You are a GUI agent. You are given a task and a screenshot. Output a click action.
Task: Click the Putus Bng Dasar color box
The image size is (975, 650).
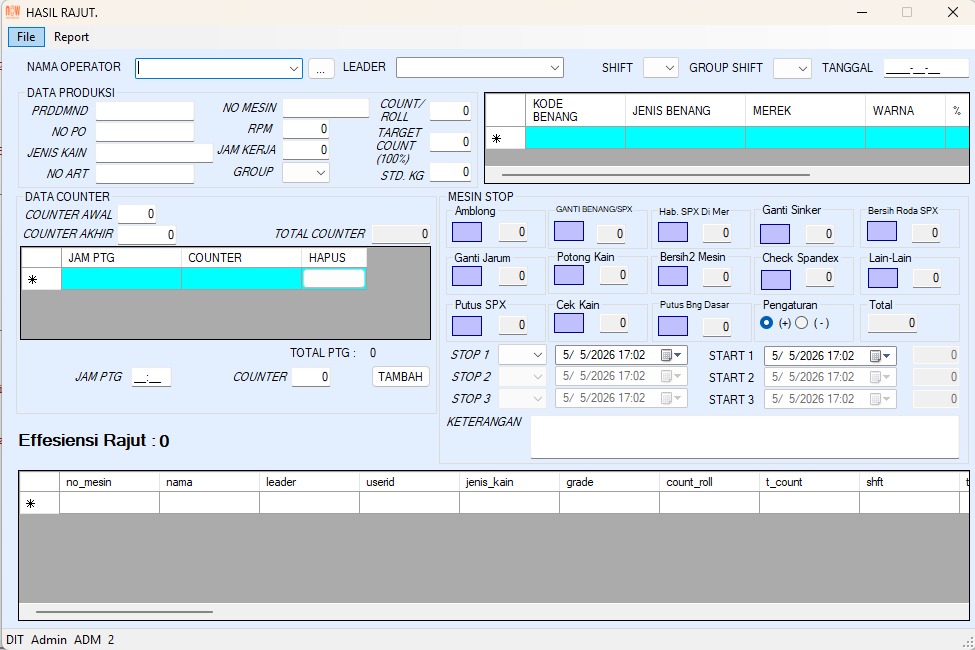pos(673,326)
